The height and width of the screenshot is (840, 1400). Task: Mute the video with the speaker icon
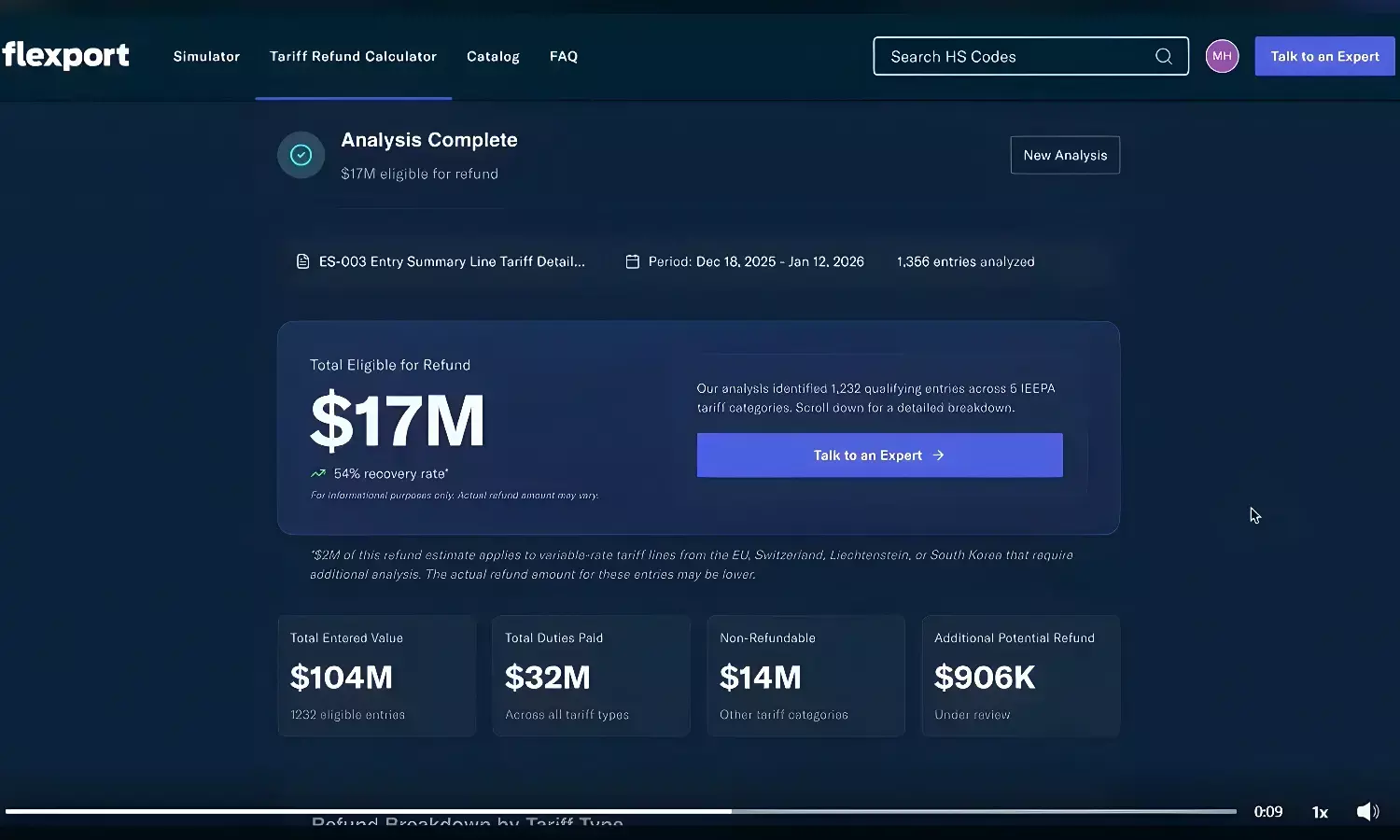pos(1367,812)
